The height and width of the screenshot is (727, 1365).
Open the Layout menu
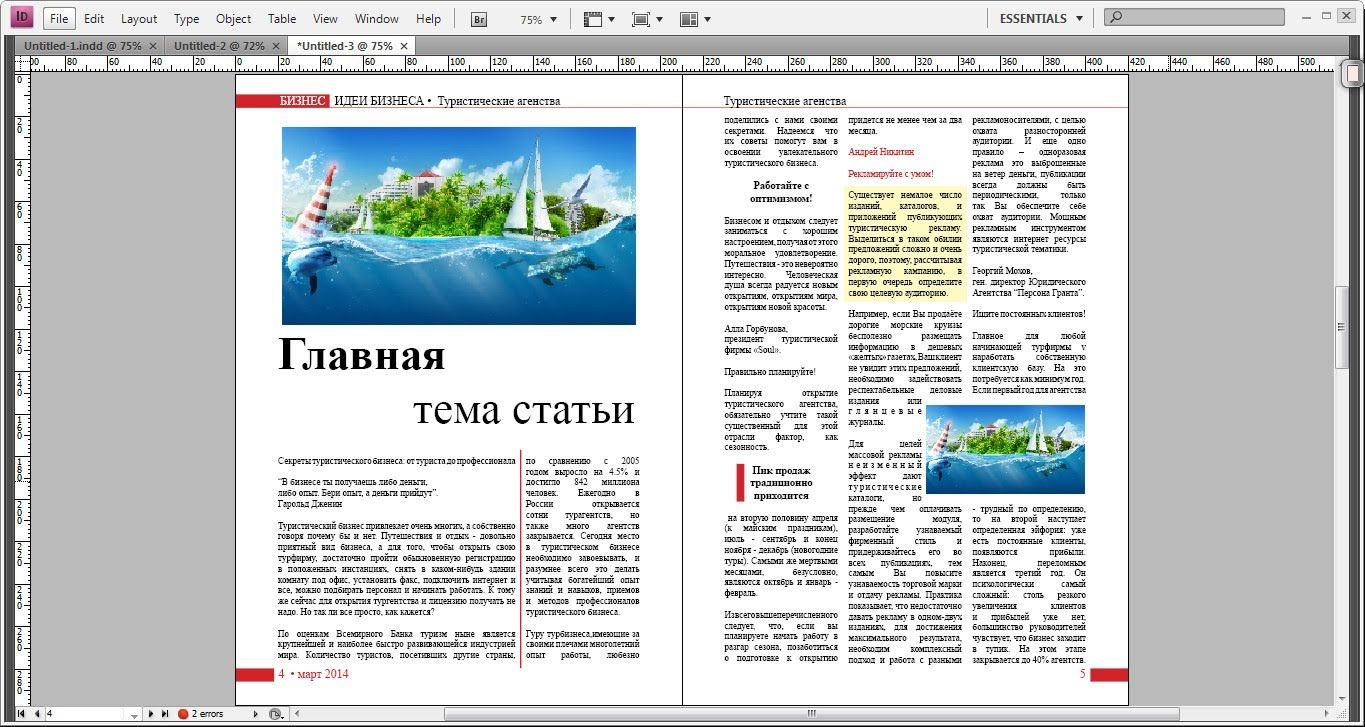pos(139,19)
